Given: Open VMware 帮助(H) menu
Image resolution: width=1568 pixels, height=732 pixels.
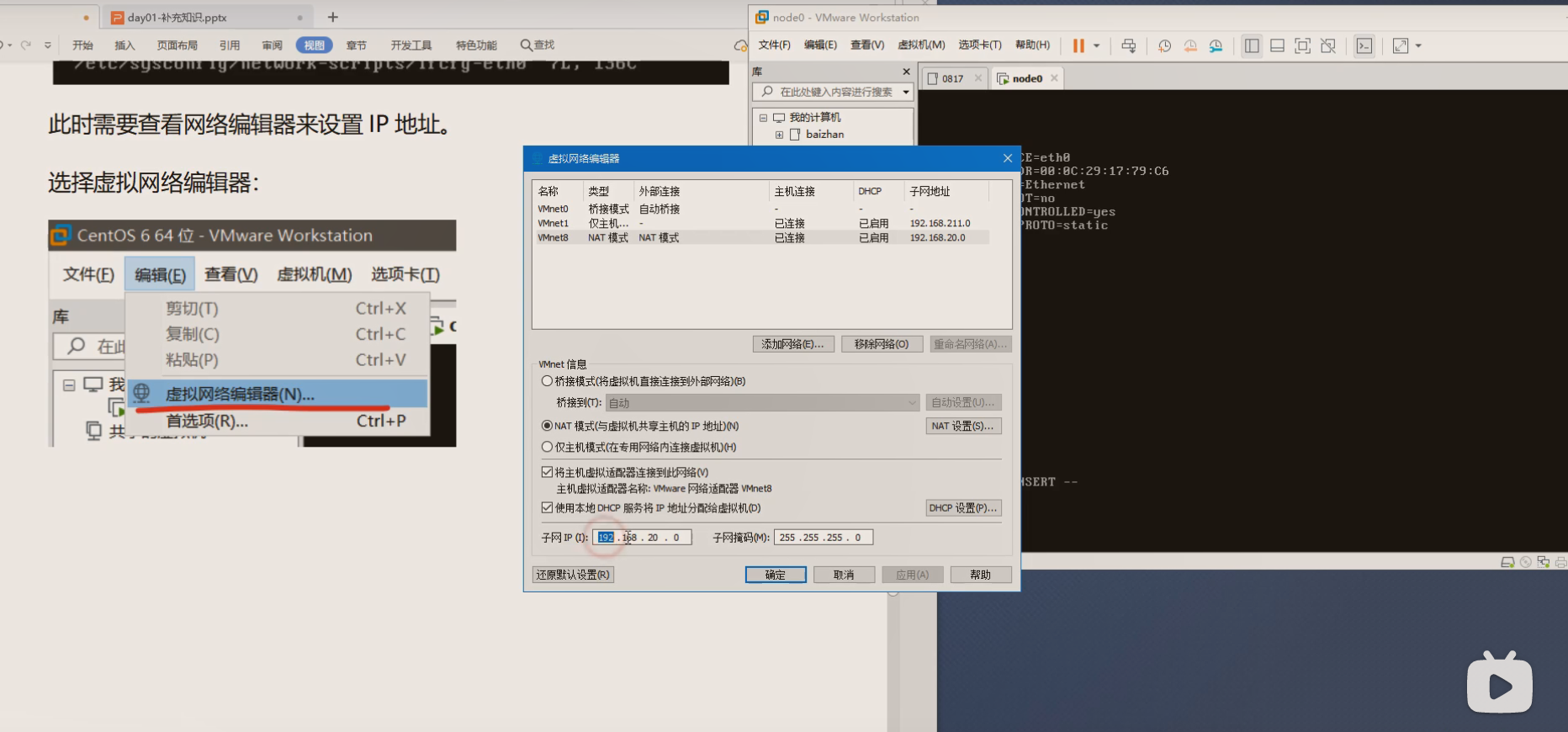Looking at the screenshot, I should click(1032, 45).
